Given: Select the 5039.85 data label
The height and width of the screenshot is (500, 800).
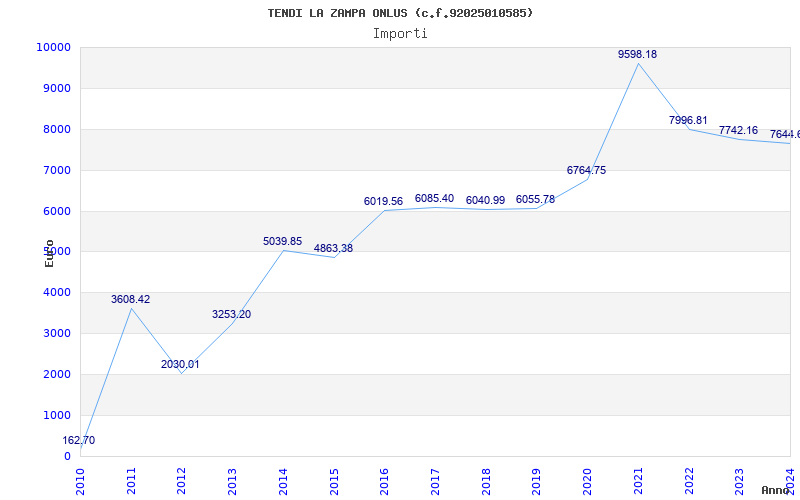Looking at the screenshot, I should (x=282, y=241).
